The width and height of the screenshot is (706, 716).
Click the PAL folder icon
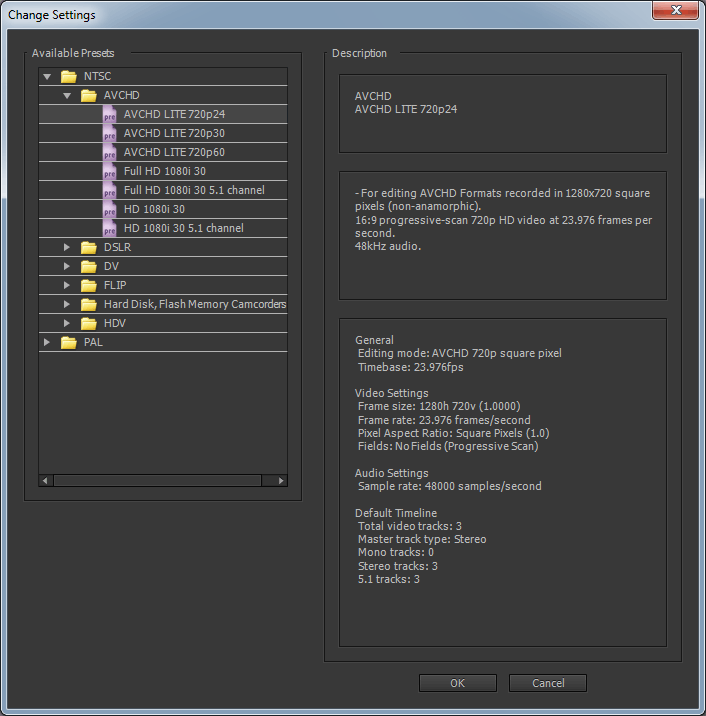68,342
